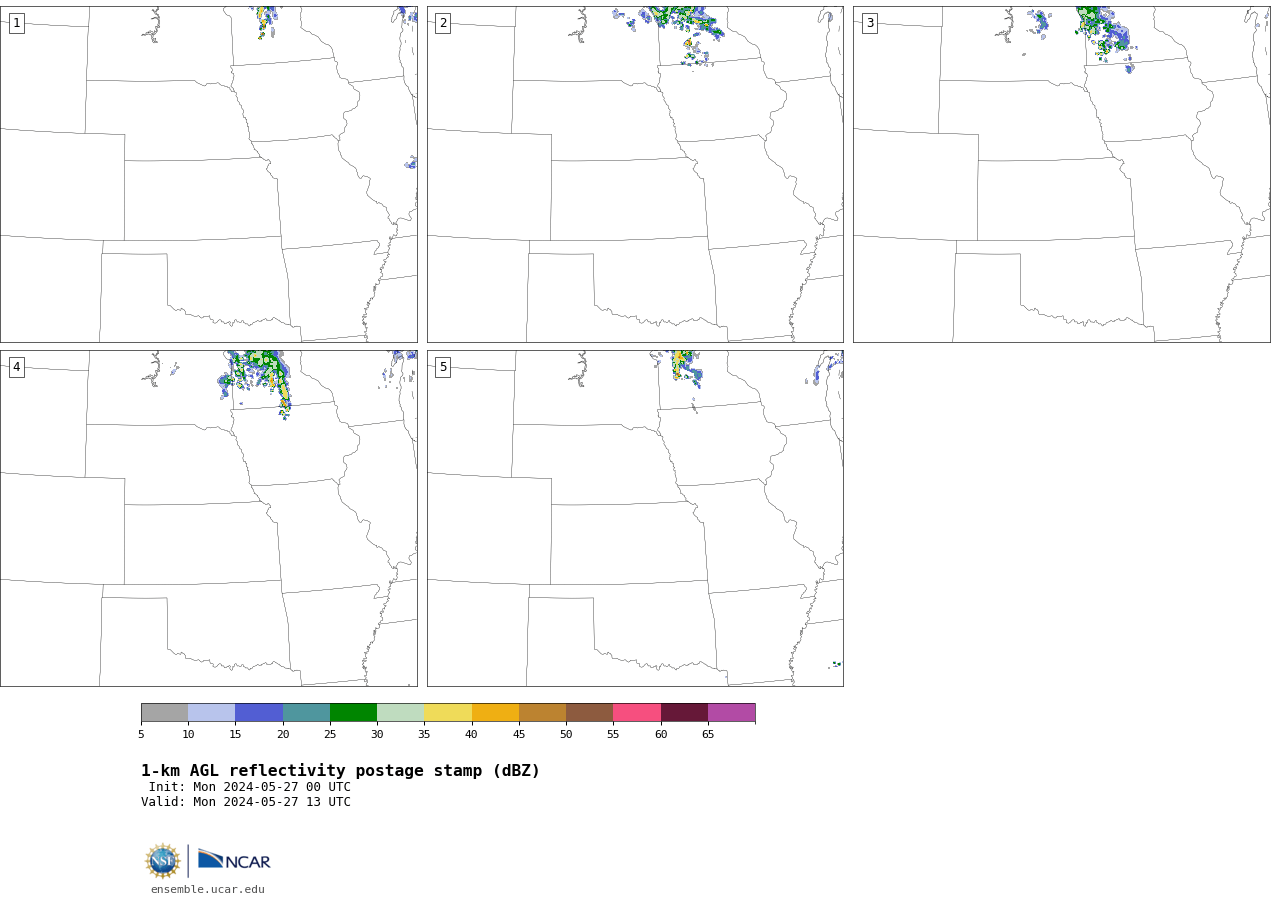Viewport: 1280px width, 901px height.
Task: Click the colorbar tick label "10"
Action: coord(188,735)
